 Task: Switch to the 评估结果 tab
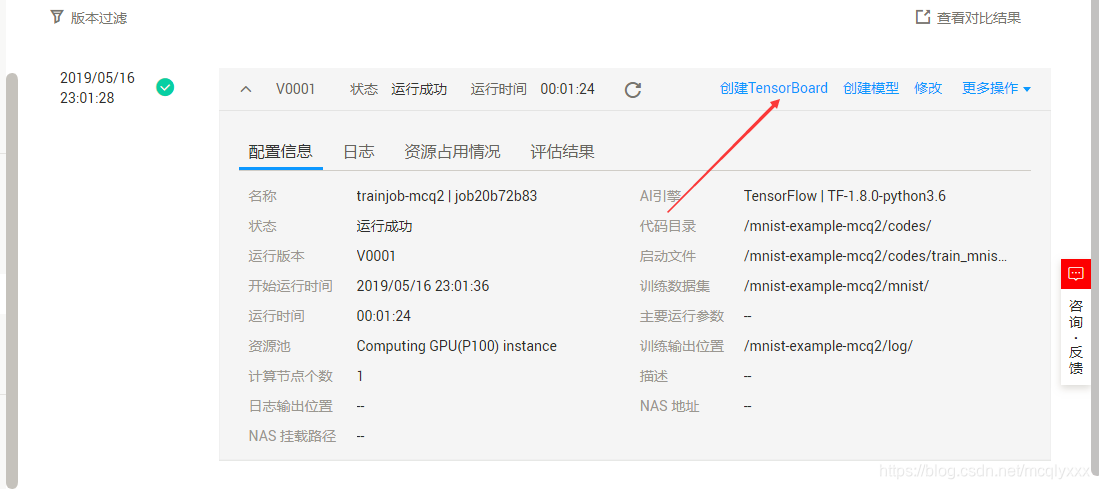(x=562, y=152)
